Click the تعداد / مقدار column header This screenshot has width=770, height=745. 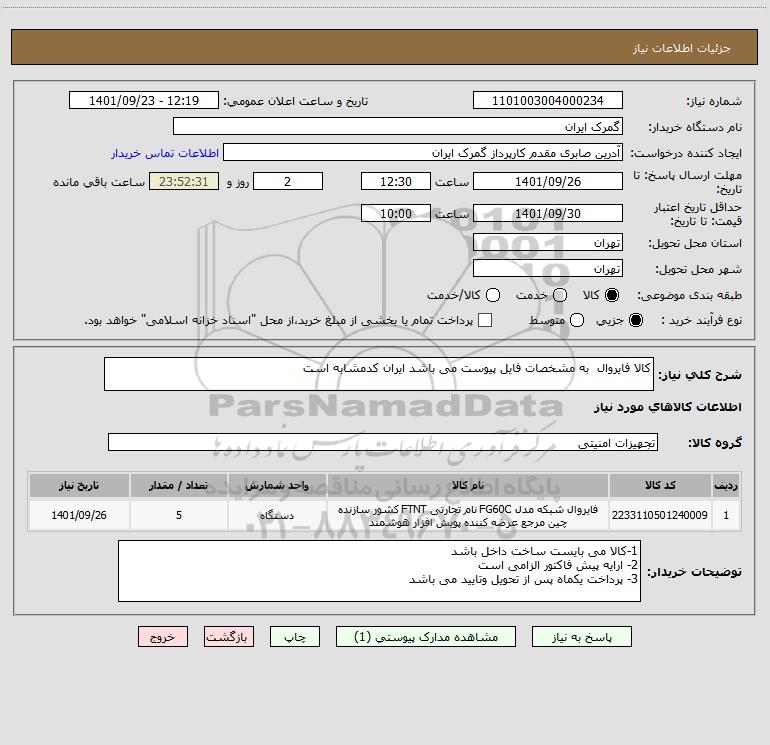click(x=179, y=485)
